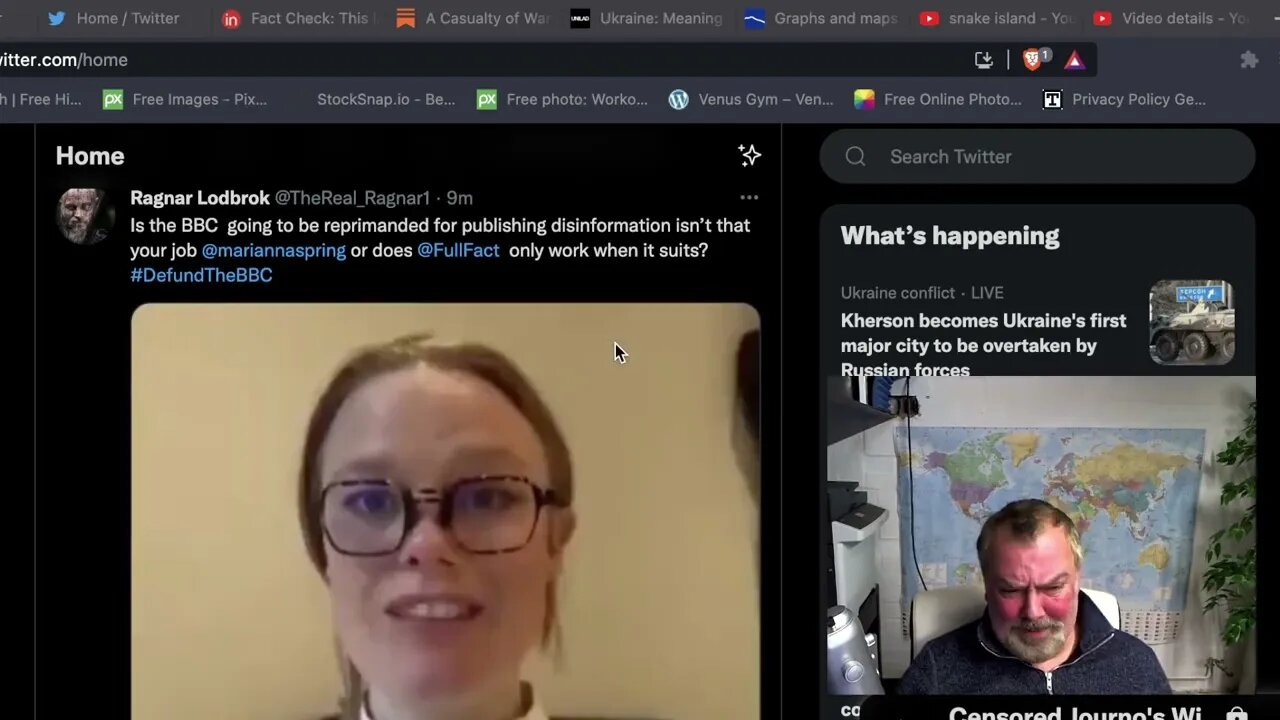Click Ukraine conflict · LIVE label

point(922,293)
